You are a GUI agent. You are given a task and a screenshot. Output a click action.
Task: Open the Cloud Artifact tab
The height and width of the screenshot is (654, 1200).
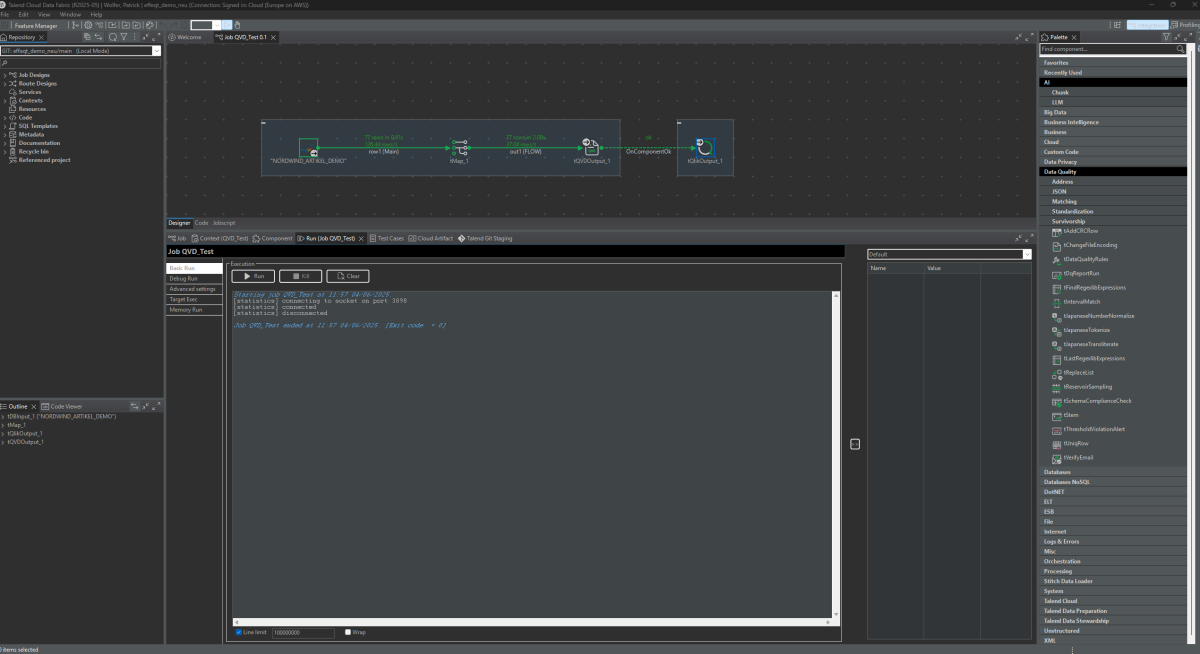[x=431, y=238]
